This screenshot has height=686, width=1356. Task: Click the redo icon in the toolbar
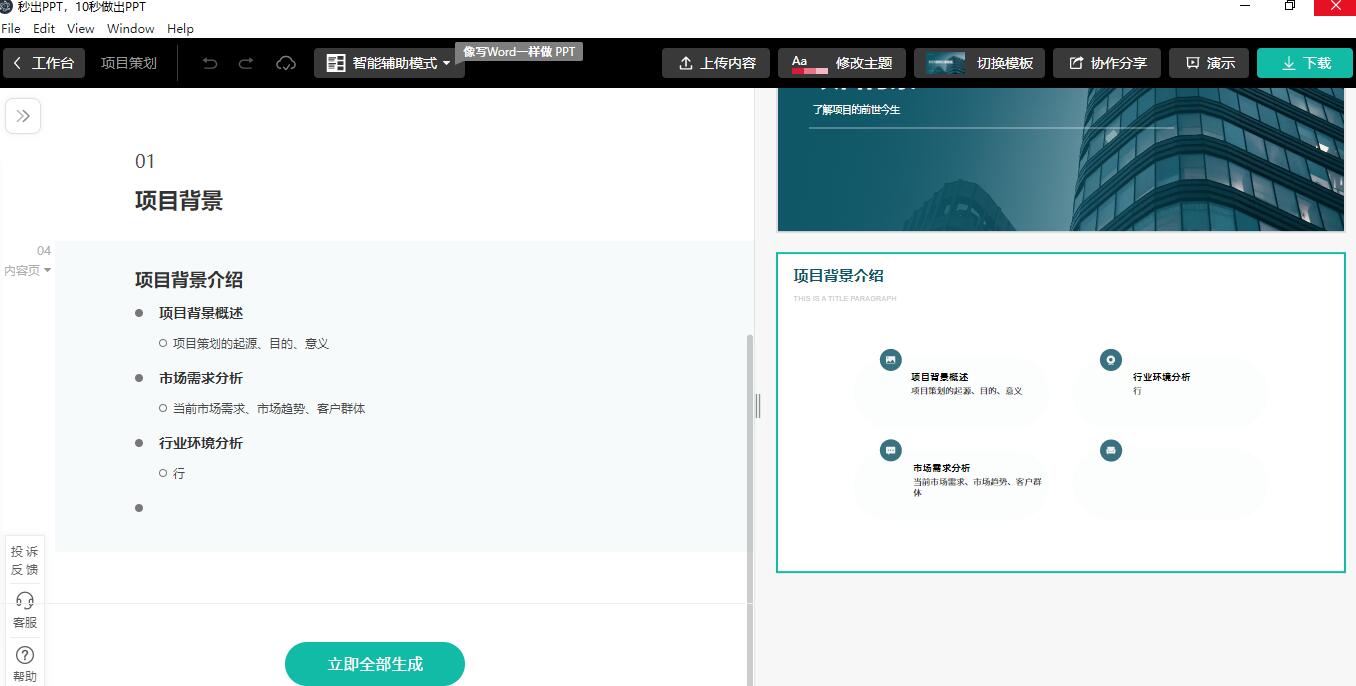coord(246,62)
